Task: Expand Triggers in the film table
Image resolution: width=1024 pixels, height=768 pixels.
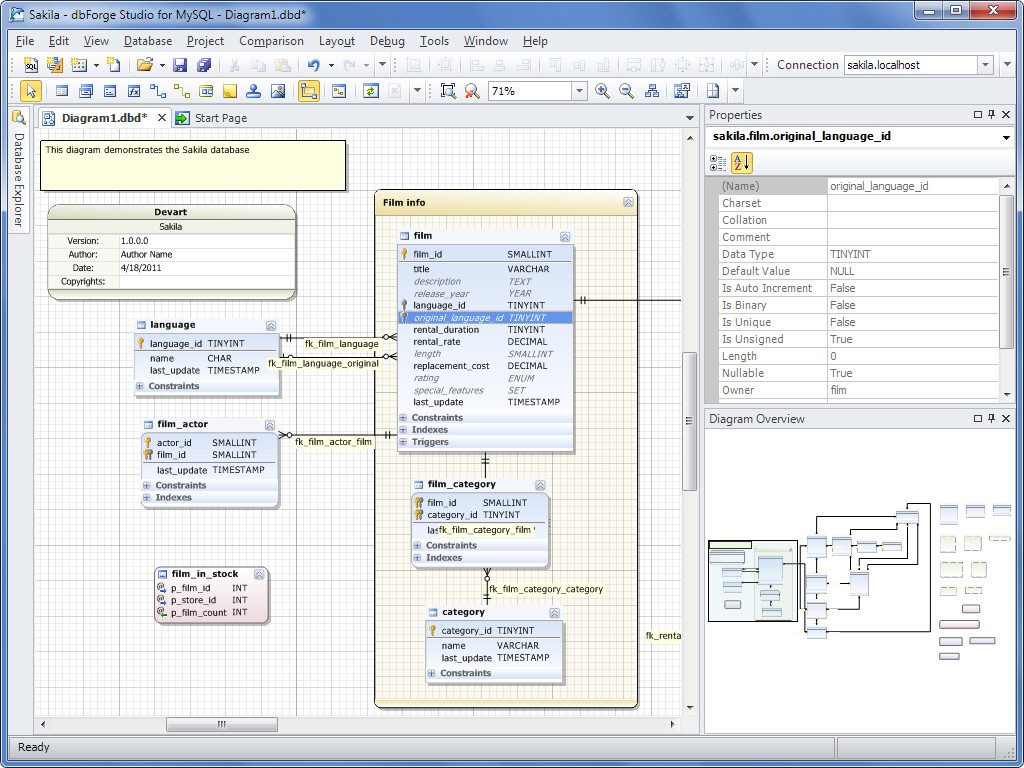Action: 403,442
